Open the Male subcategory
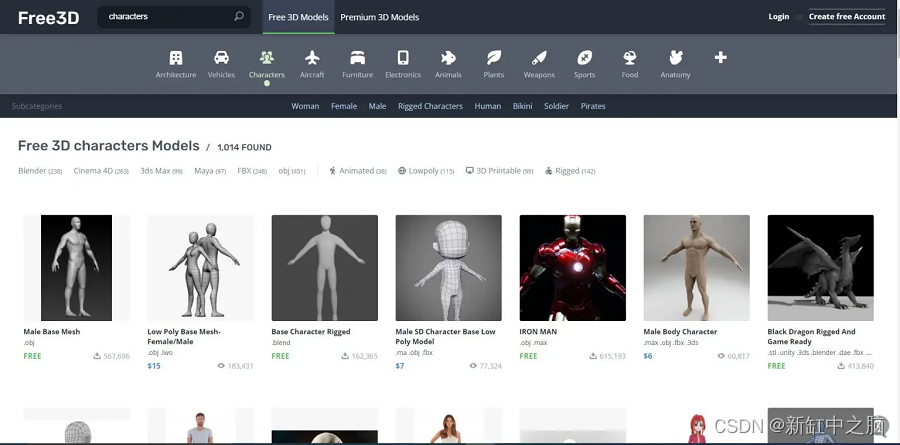This screenshot has height=445, width=900. click(377, 106)
